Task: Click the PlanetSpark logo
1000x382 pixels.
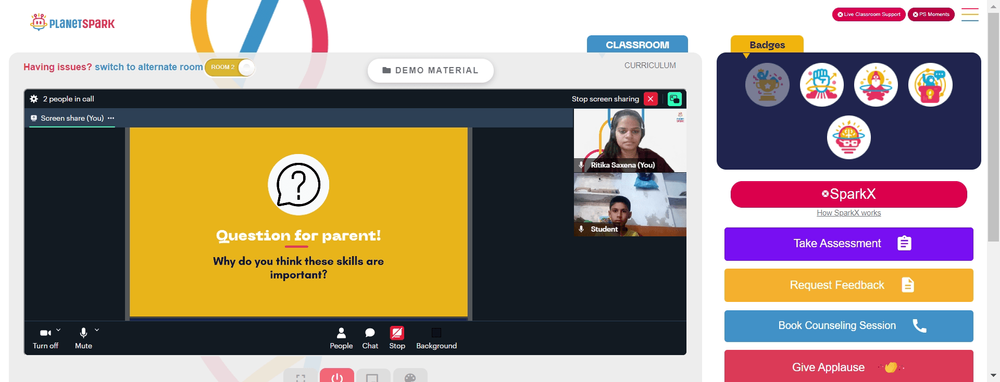Action: [72, 22]
